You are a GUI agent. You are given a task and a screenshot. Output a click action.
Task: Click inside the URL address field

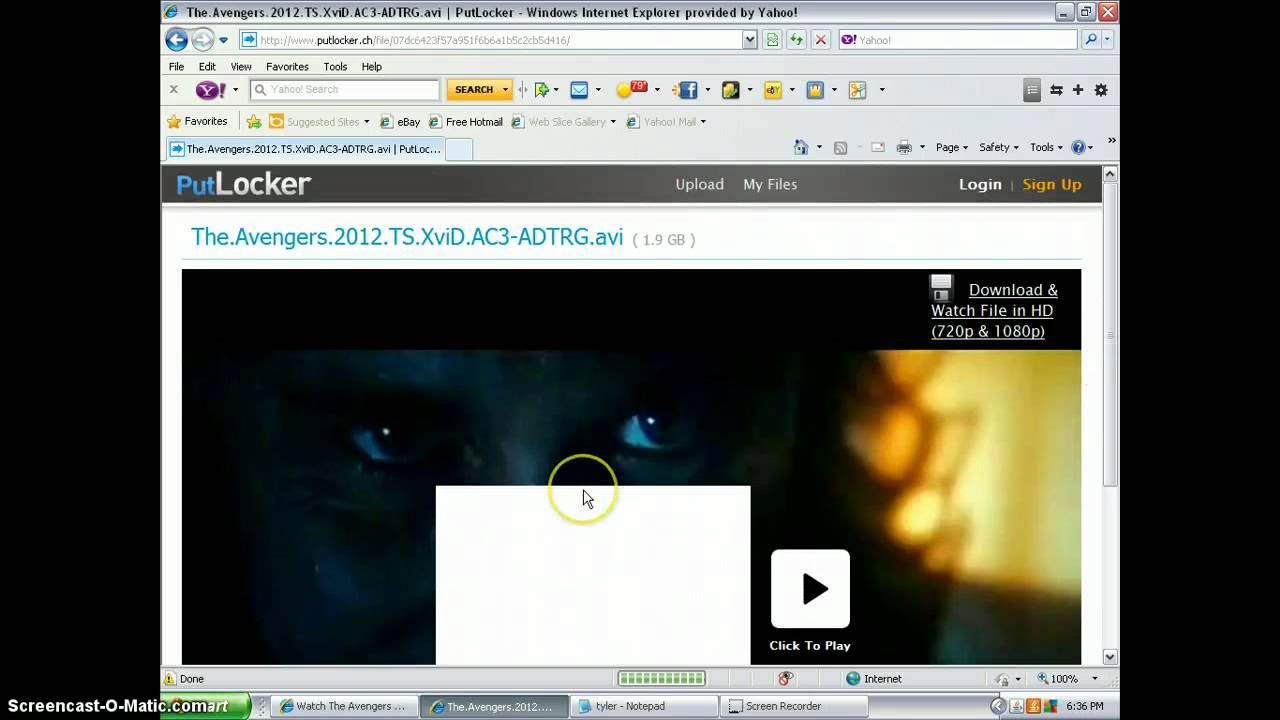500,40
